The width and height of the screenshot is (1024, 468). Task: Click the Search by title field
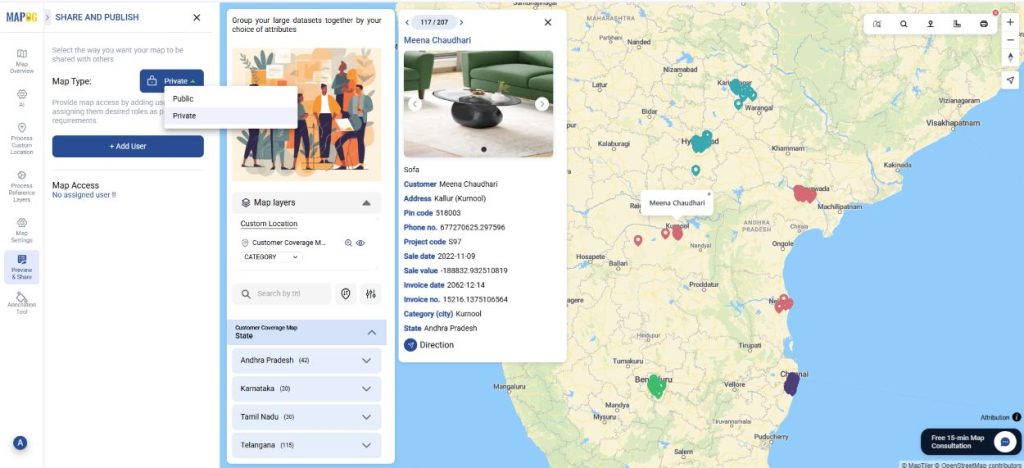pos(281,294)
